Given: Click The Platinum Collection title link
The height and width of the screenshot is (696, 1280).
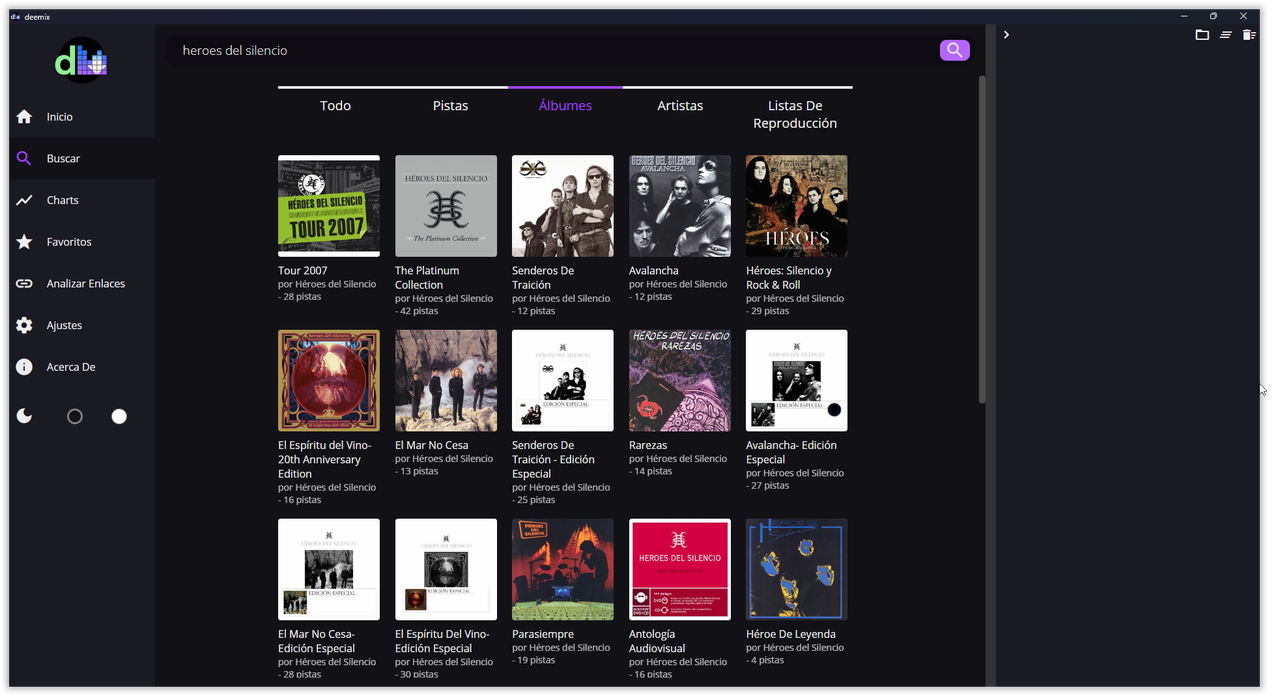Looking at the screenshot, I should pyautogui.click(x=427, y=278).
